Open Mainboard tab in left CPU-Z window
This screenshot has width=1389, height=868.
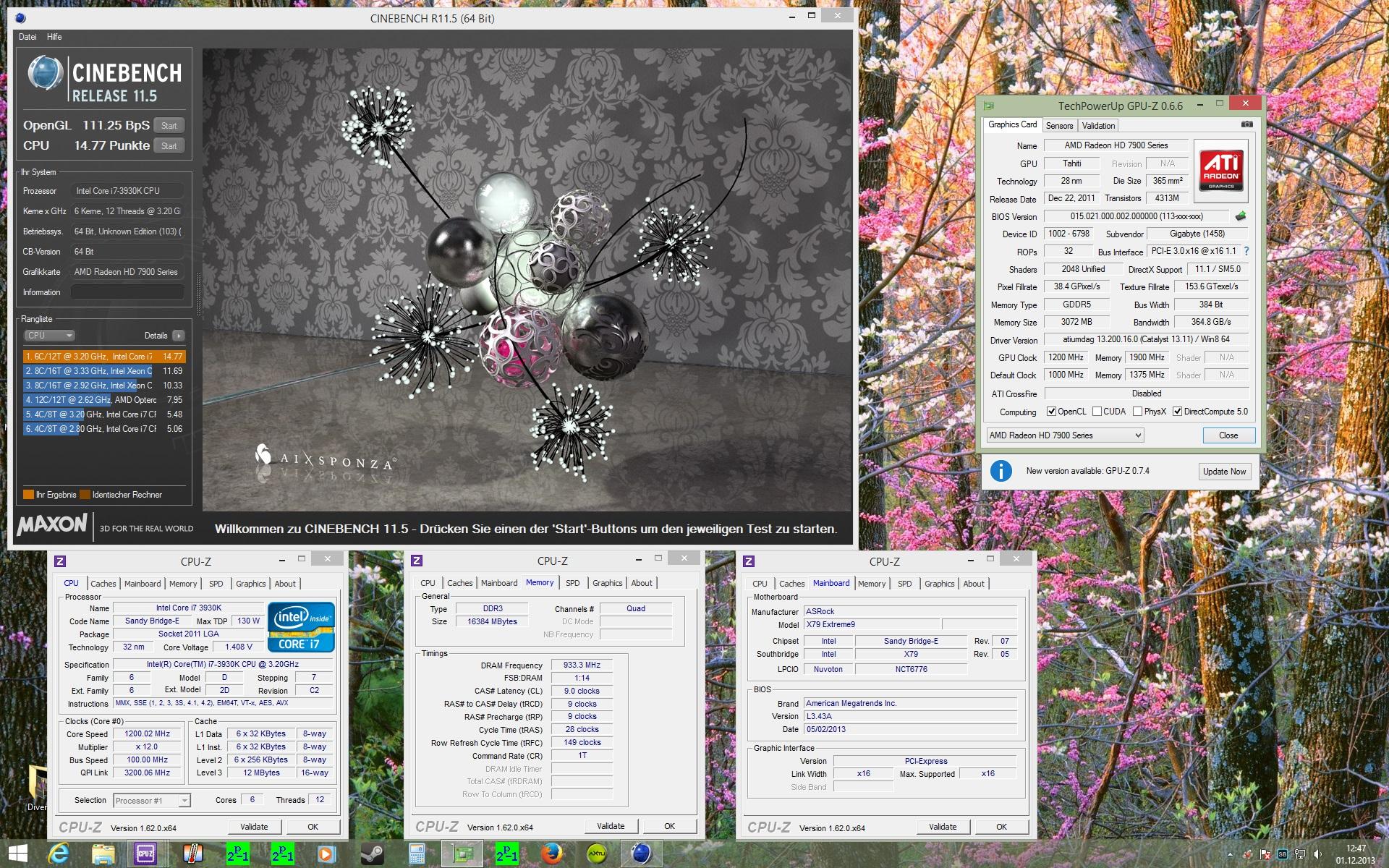tap(143, 584)
